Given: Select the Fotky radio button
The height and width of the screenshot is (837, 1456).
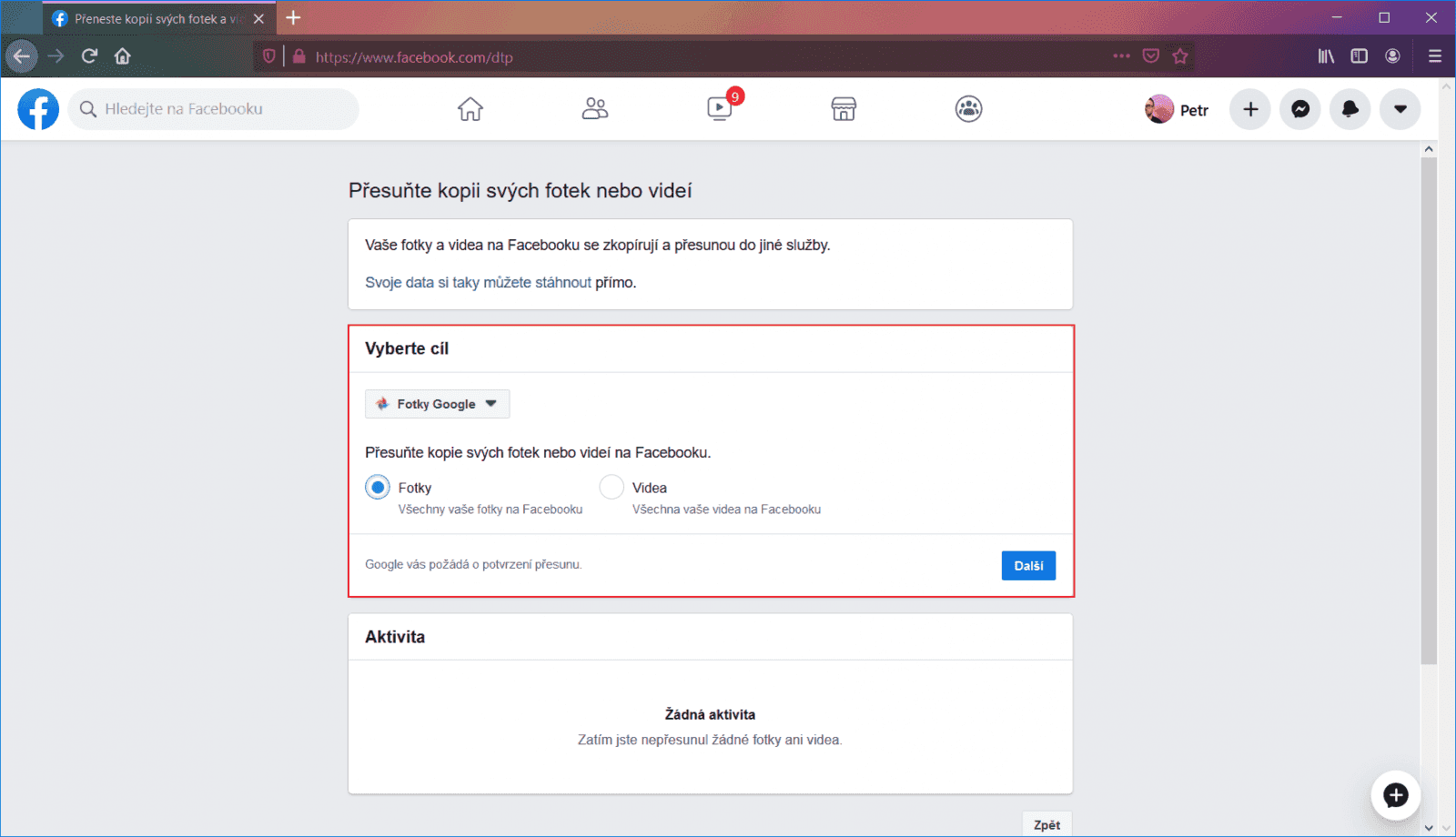Looking at the screenshot, I should [378, 488].
